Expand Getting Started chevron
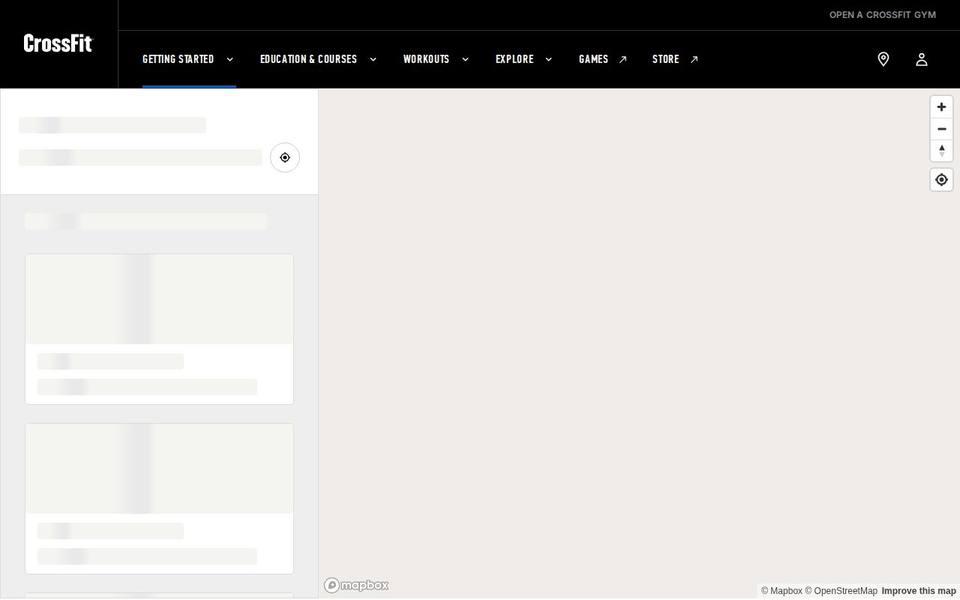The image size is (960, 600). (230, 59)
